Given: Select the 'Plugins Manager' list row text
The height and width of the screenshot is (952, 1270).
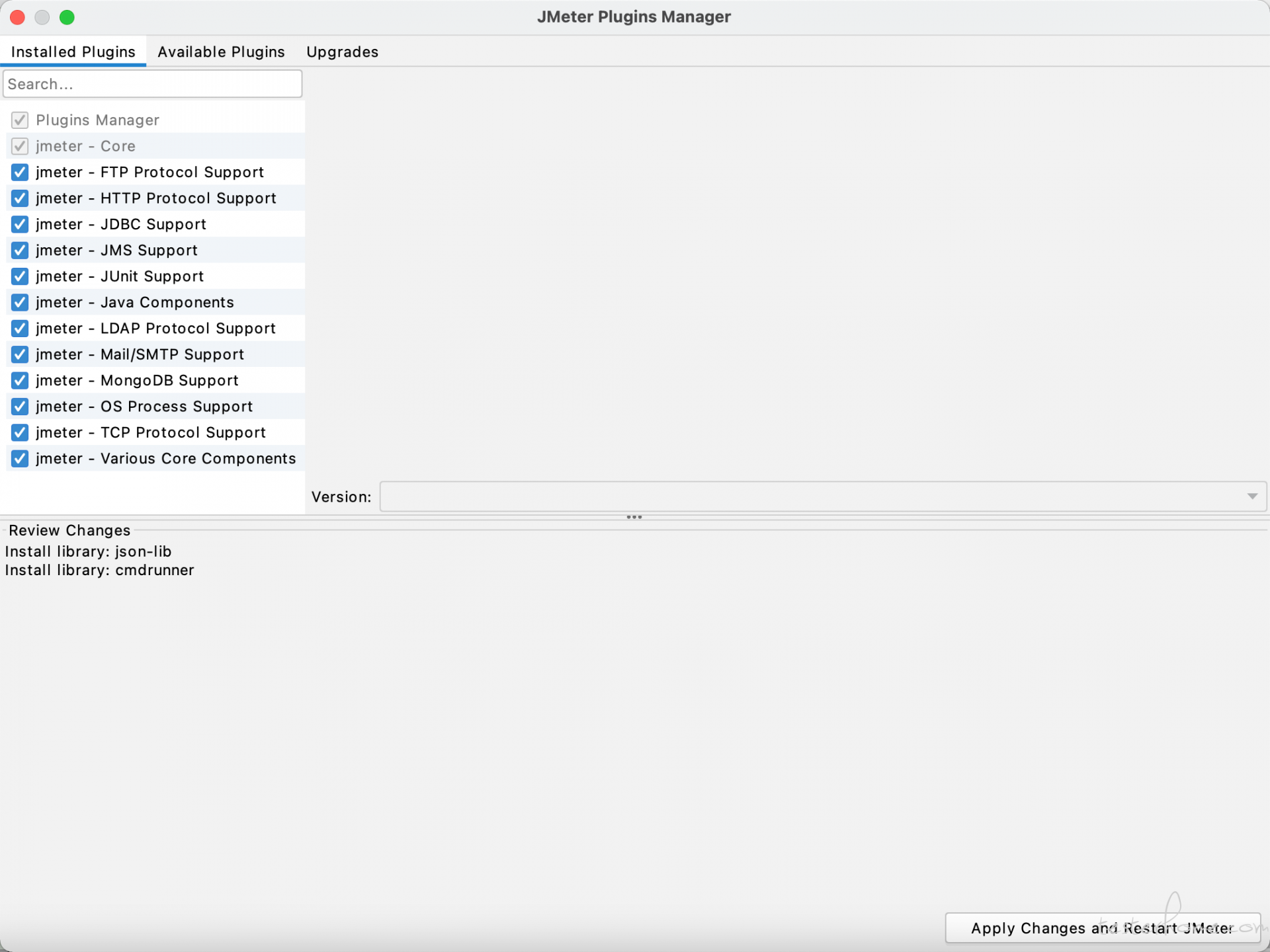Looking at the screenshot, I should 97,120.
